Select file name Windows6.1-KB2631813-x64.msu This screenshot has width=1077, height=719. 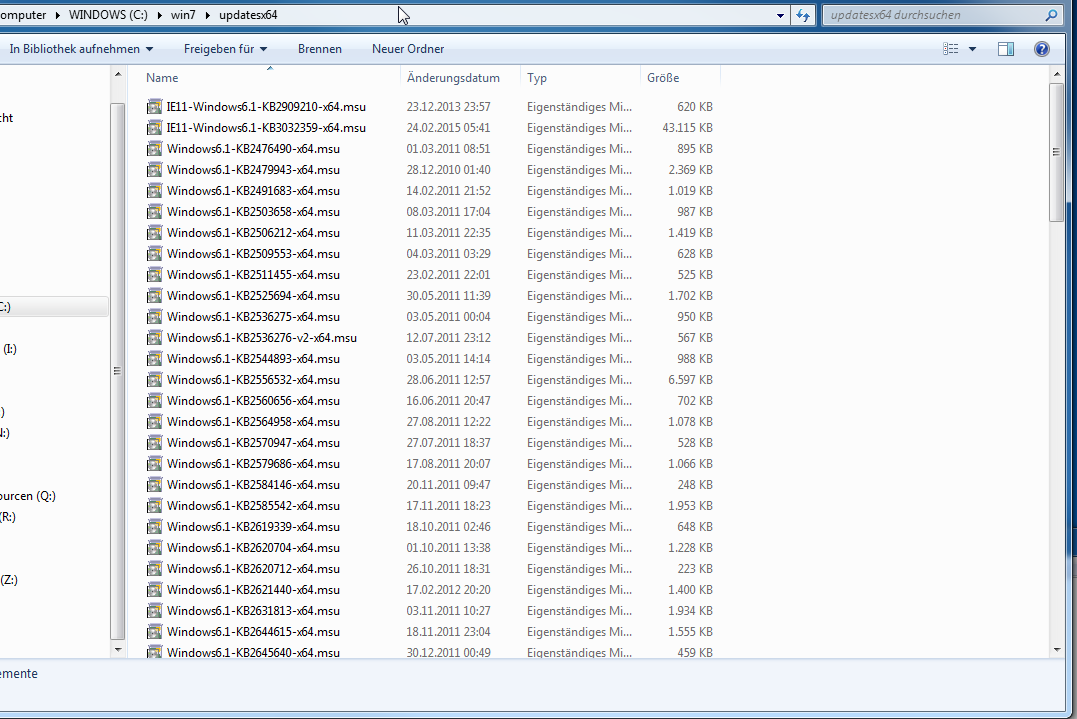[253, 610]
